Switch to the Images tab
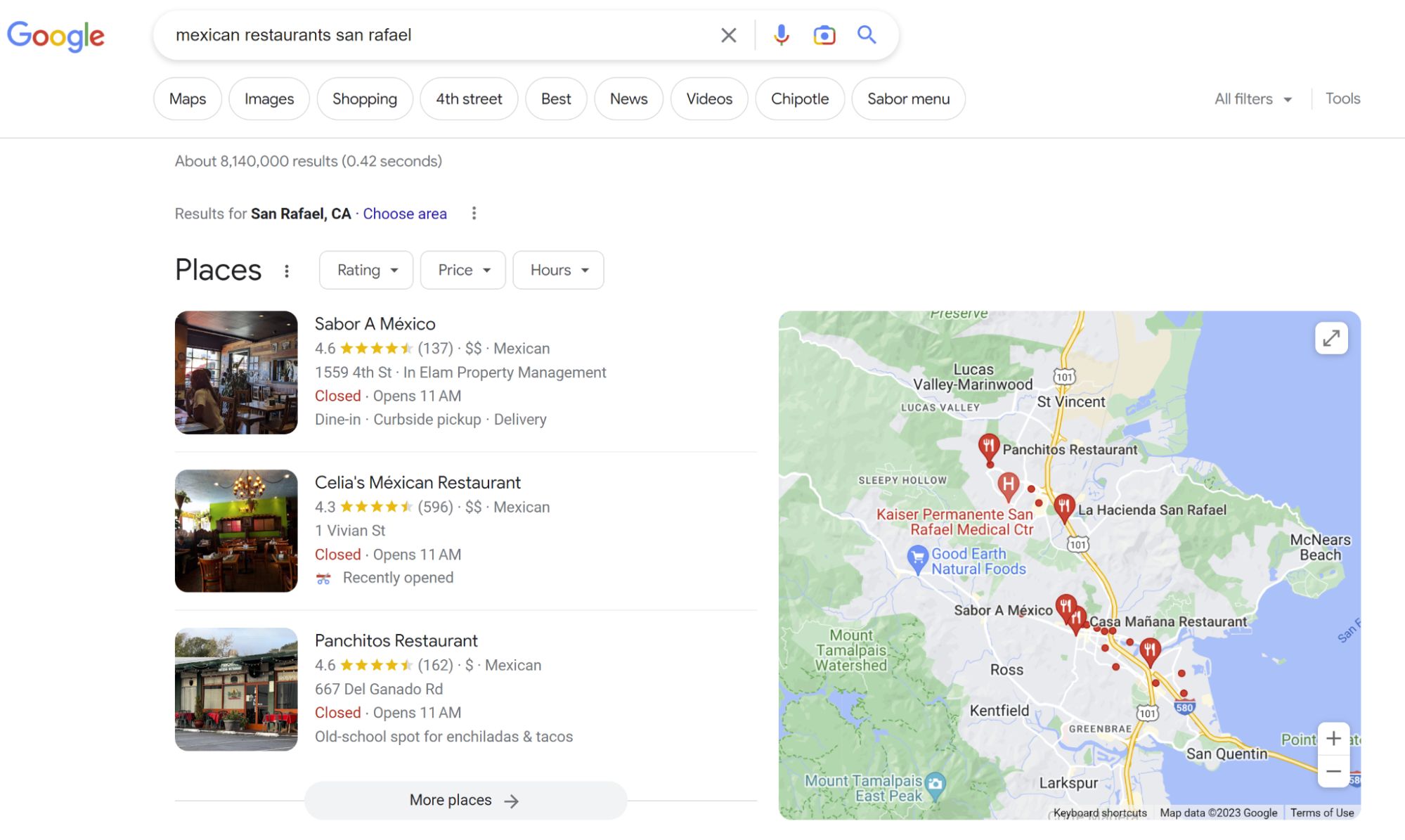Image resolution: width=1405 pixels, height=840 pixels. [268, 99]
